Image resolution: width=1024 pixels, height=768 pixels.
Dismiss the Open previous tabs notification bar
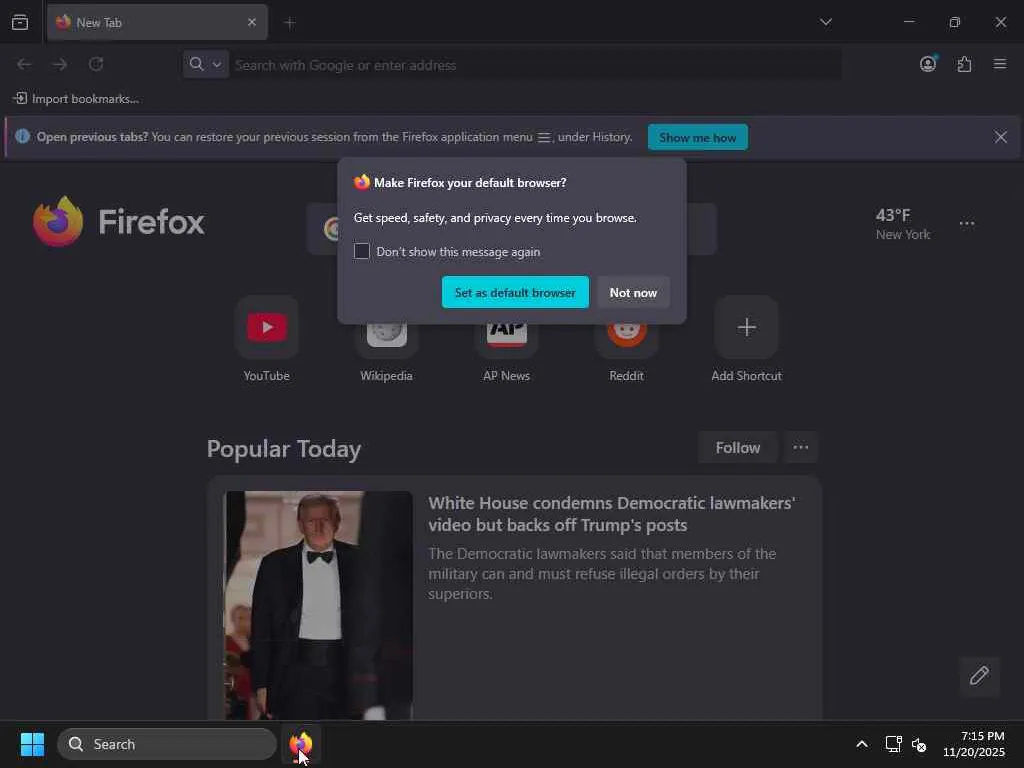[1000, 137]
